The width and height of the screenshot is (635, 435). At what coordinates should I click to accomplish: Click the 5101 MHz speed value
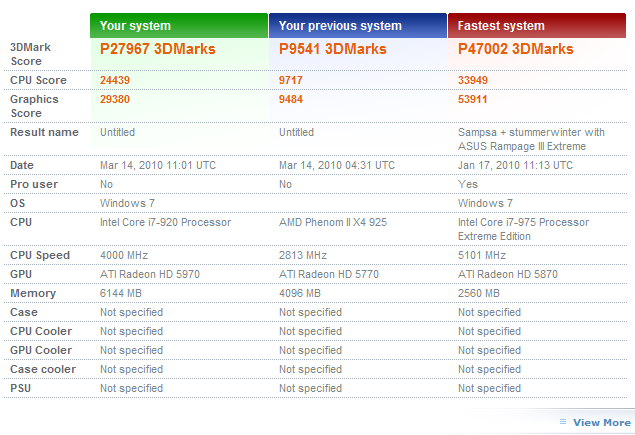pos(482,255)
